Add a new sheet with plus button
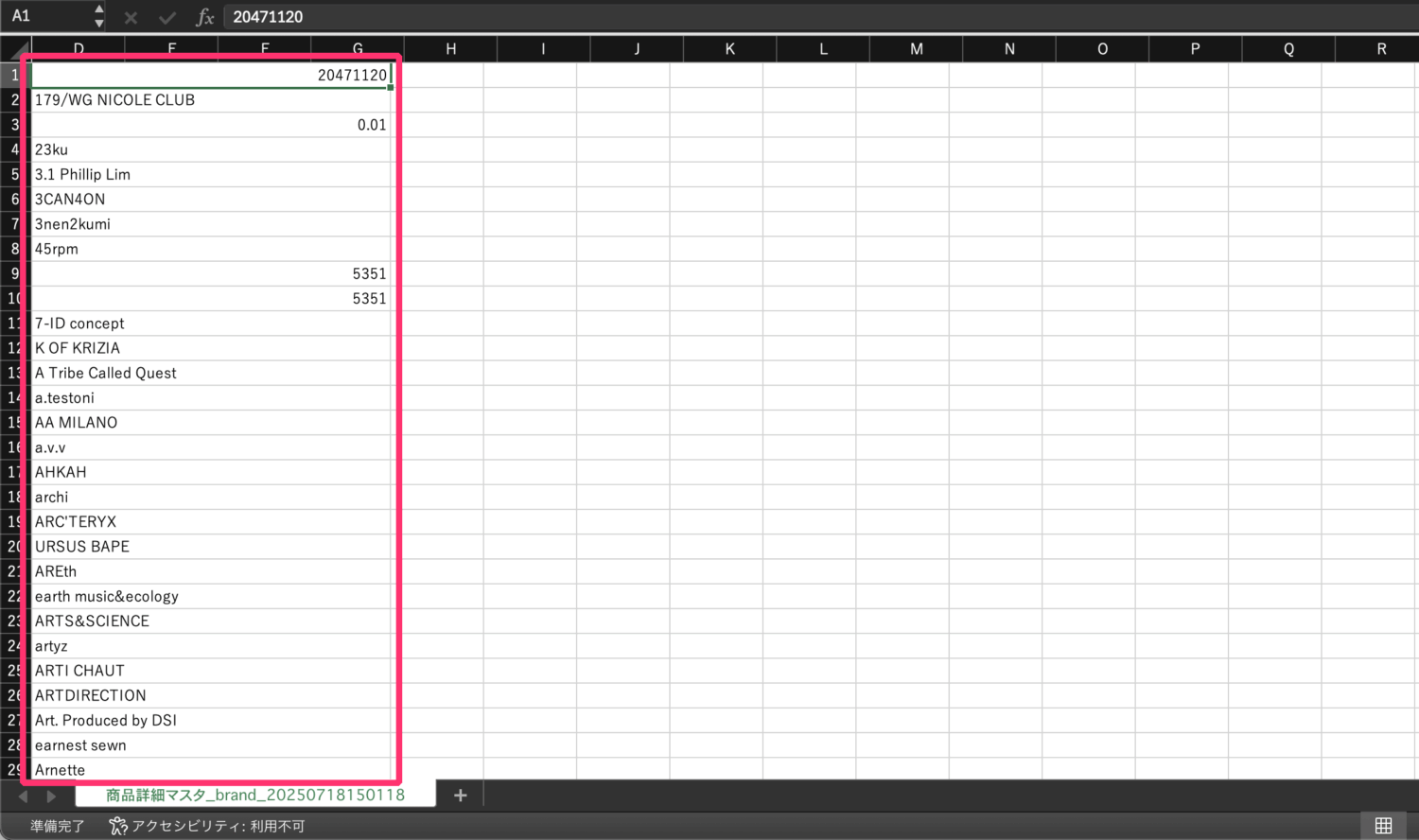The image size is (1419, 840). 461,796
